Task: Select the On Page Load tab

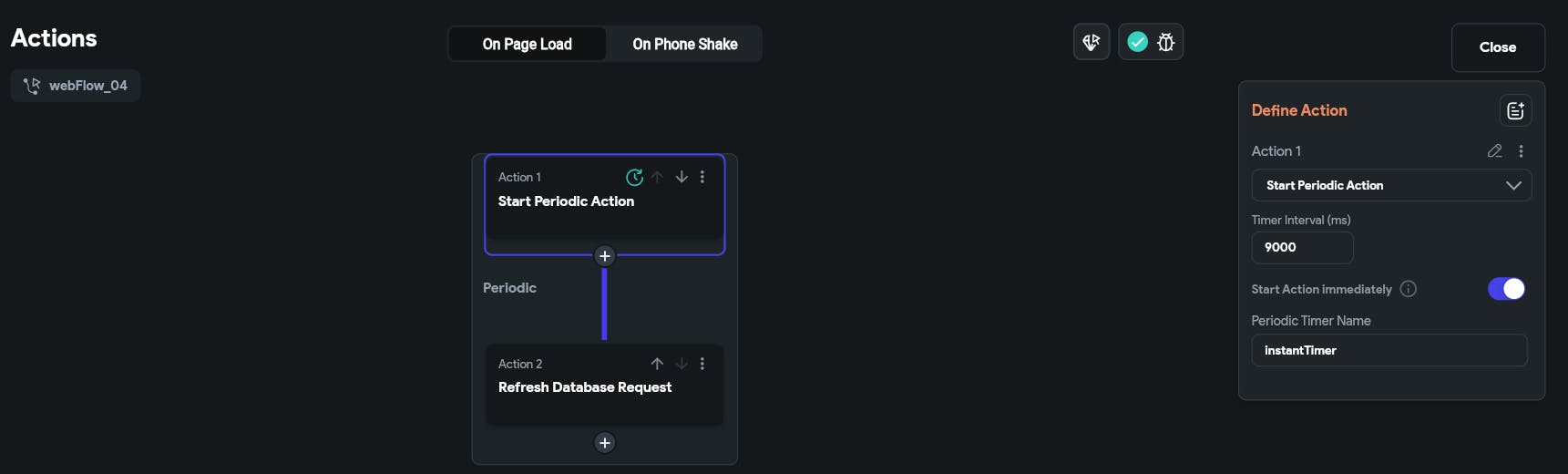Action: pyautogui.click(x=527, y=44)
